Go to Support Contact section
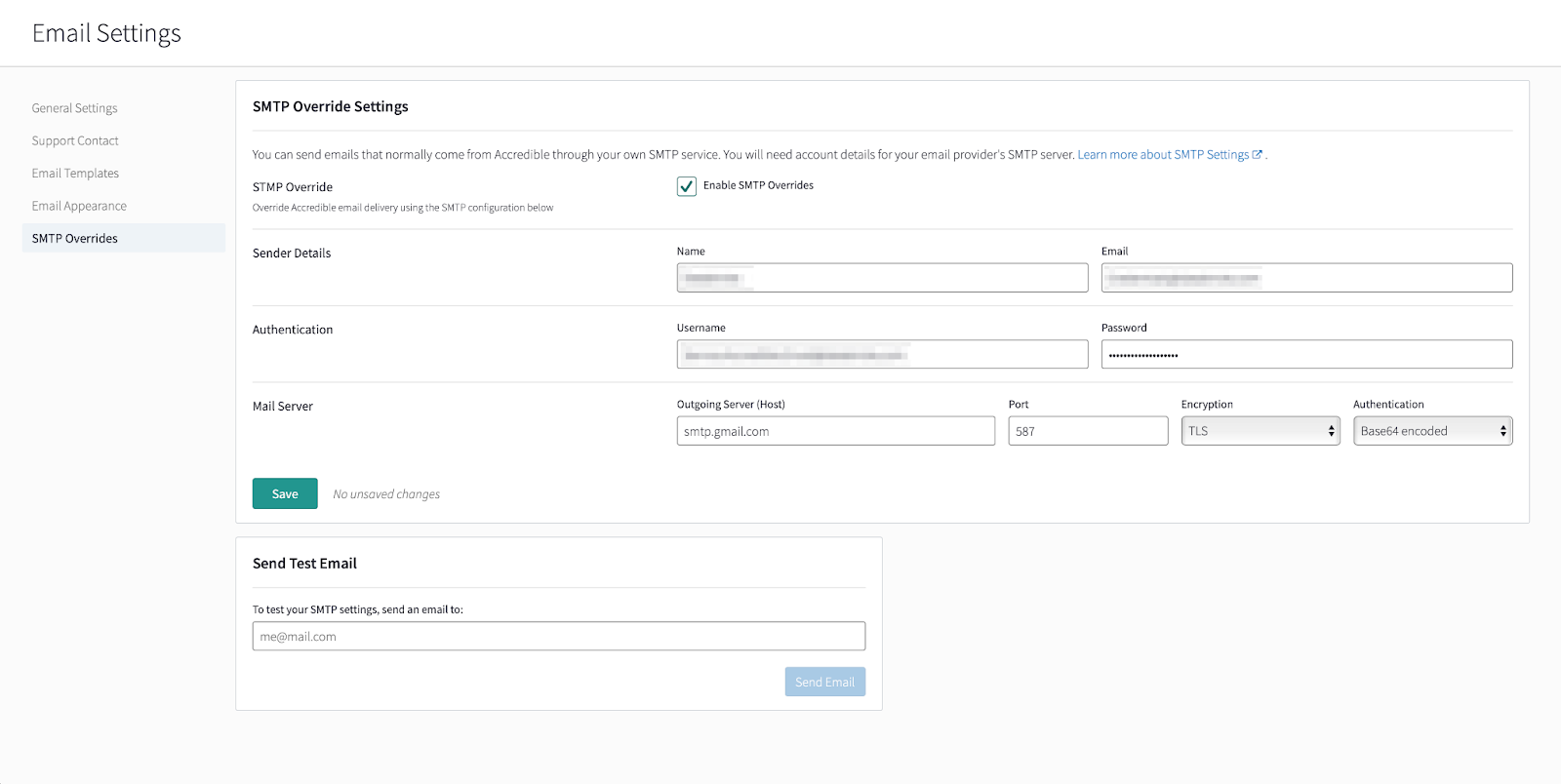 [75, 140]
